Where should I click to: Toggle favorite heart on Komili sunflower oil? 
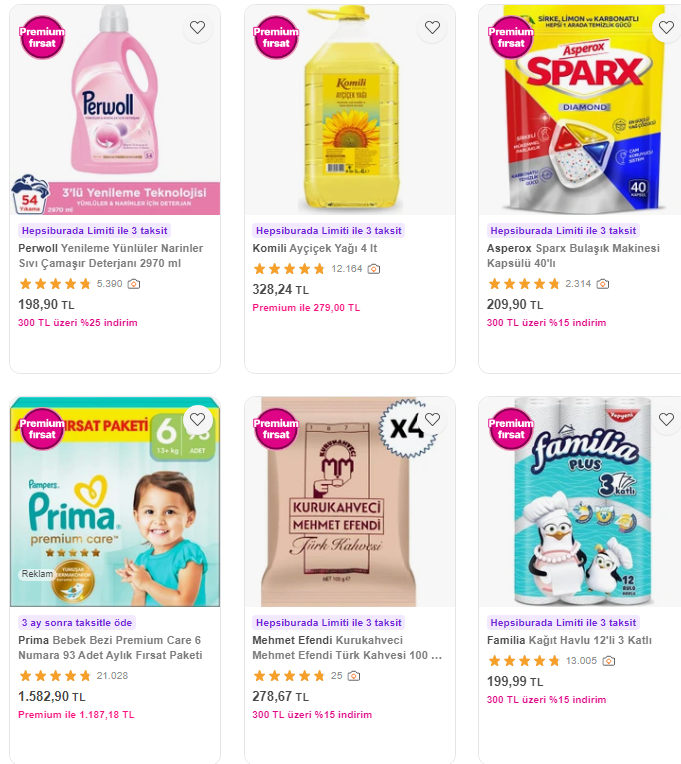click(x=432, y=28)
